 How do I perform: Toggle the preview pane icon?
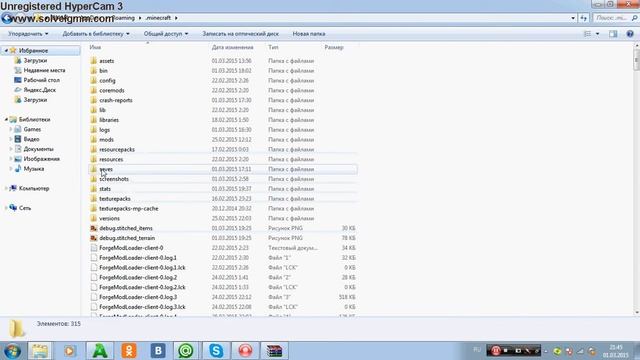click(613, 34)
